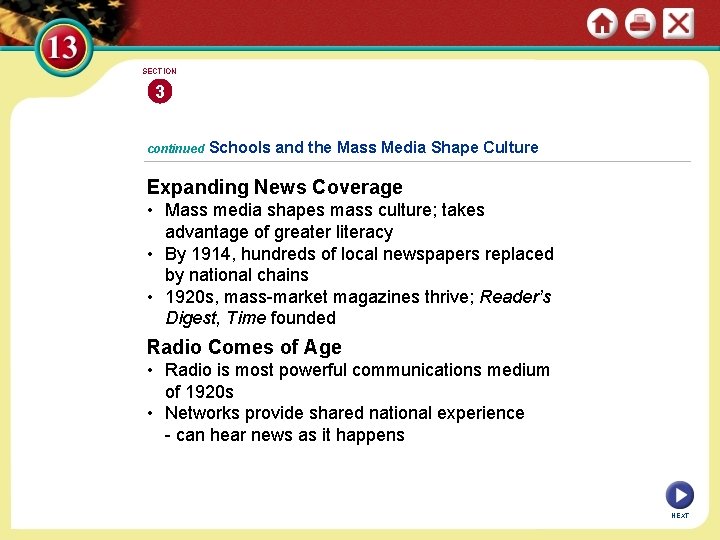The height and width of the screenshot is (540, 720).
Task: Select the 'Radio Comes of Age' heading
Action: tap(244, 347)
